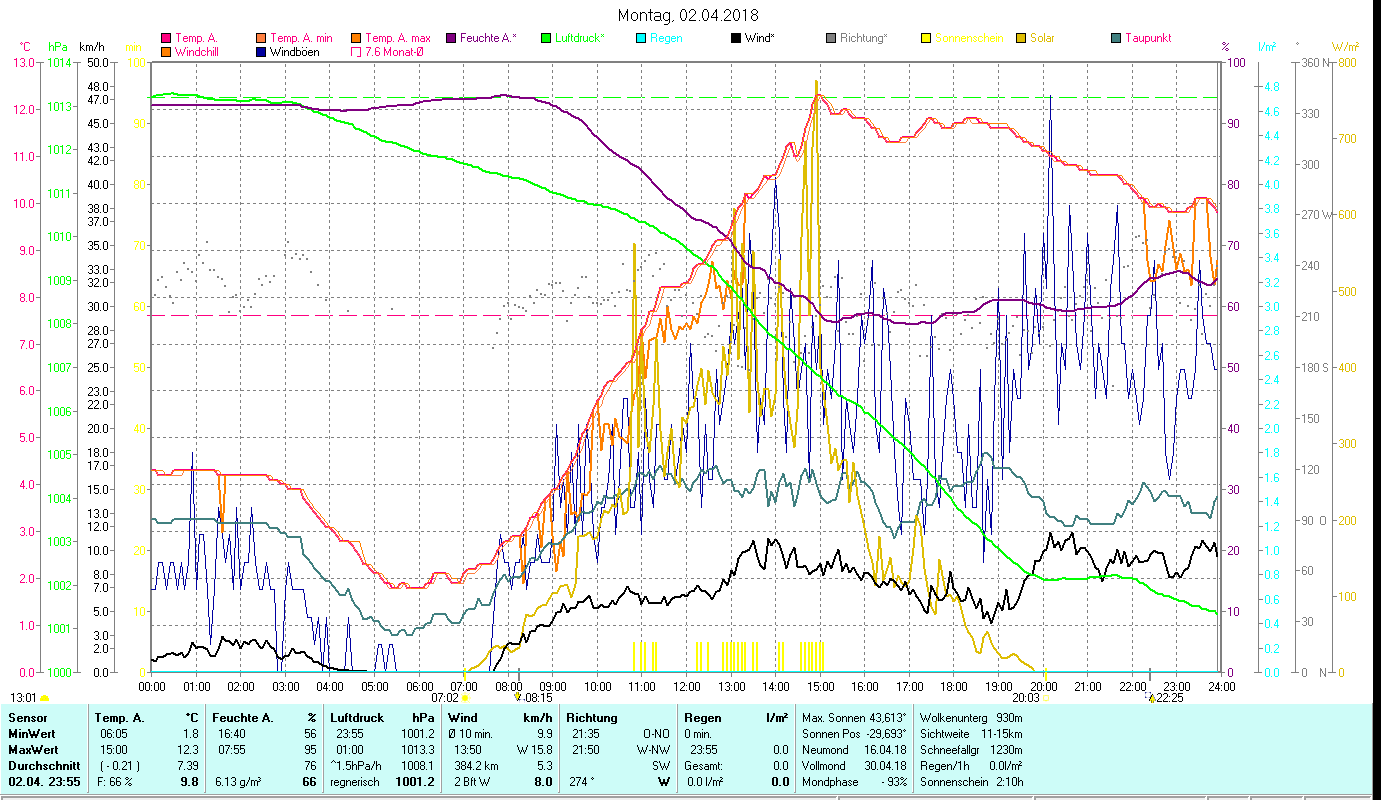Click the Luftdruck column header in table

357,717
